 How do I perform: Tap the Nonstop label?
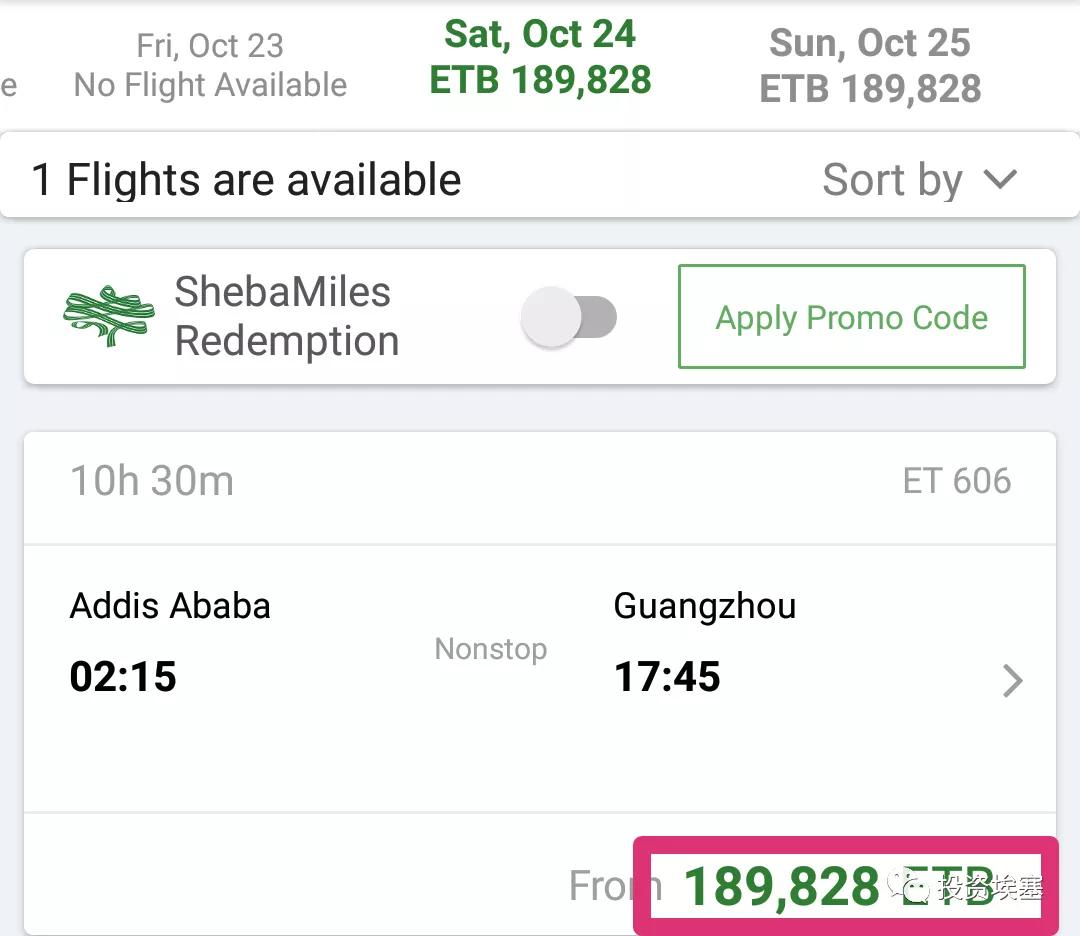(x=491, y=649)
